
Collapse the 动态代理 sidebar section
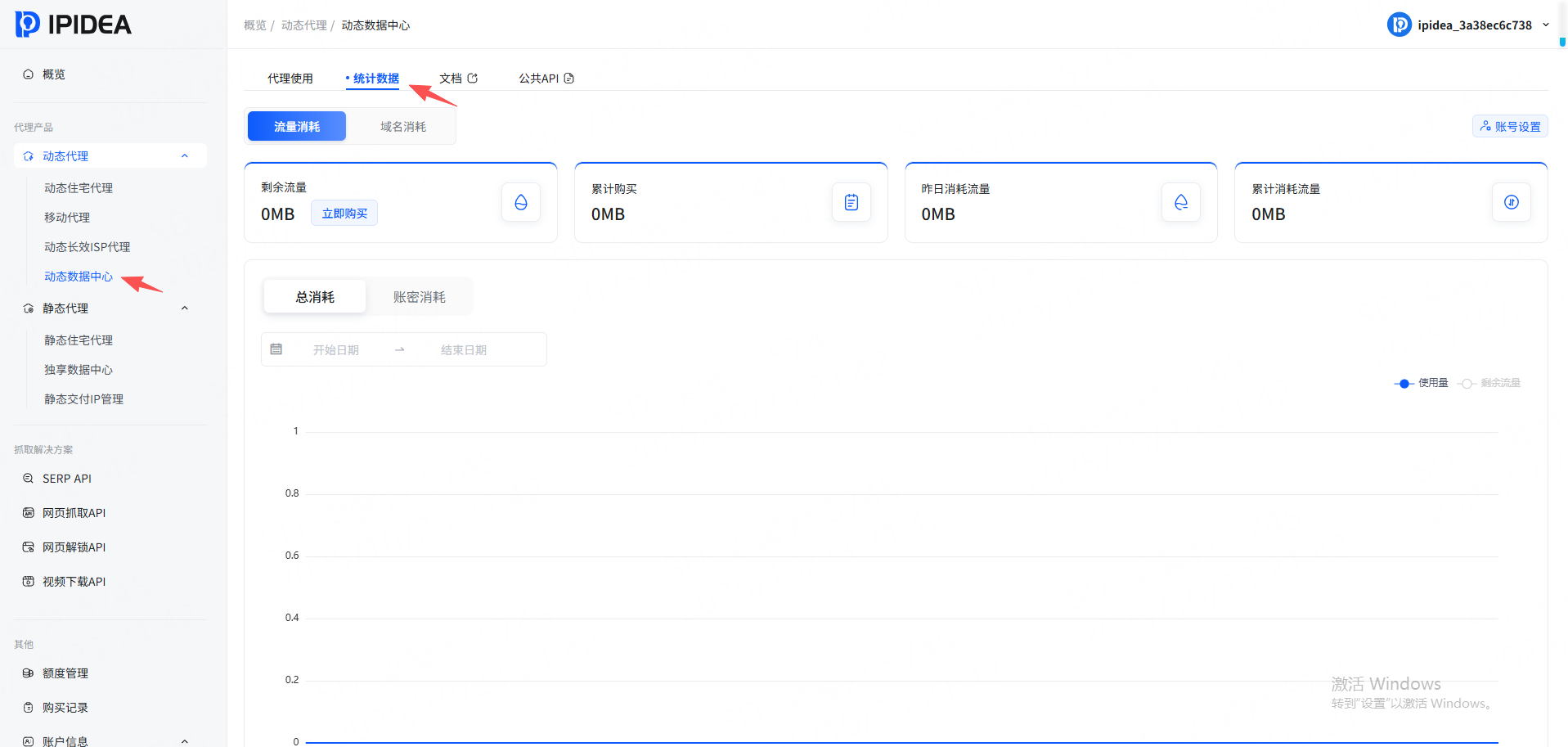point(185,156)
